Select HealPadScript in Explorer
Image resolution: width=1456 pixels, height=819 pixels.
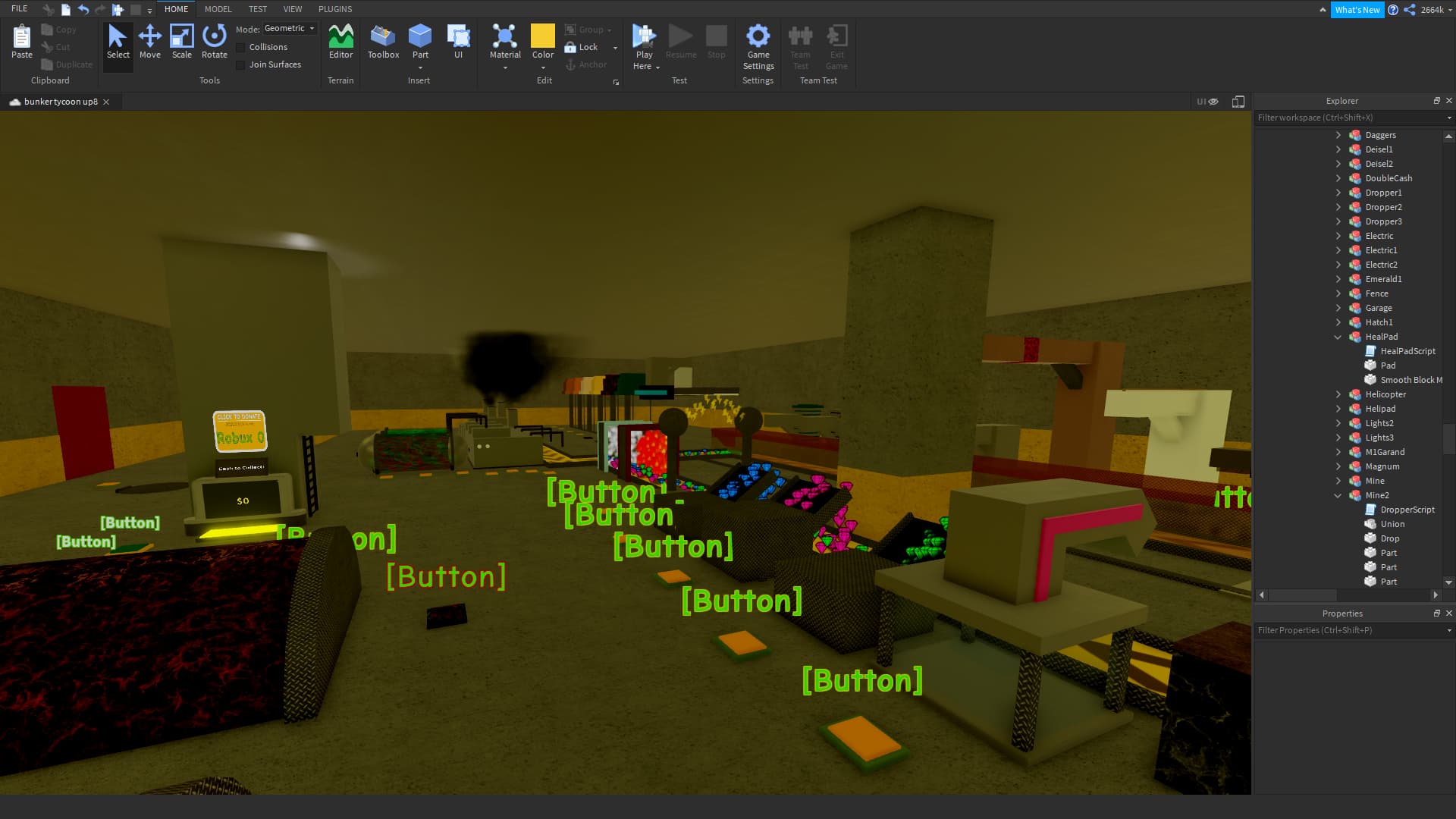tap(1407, 351)
